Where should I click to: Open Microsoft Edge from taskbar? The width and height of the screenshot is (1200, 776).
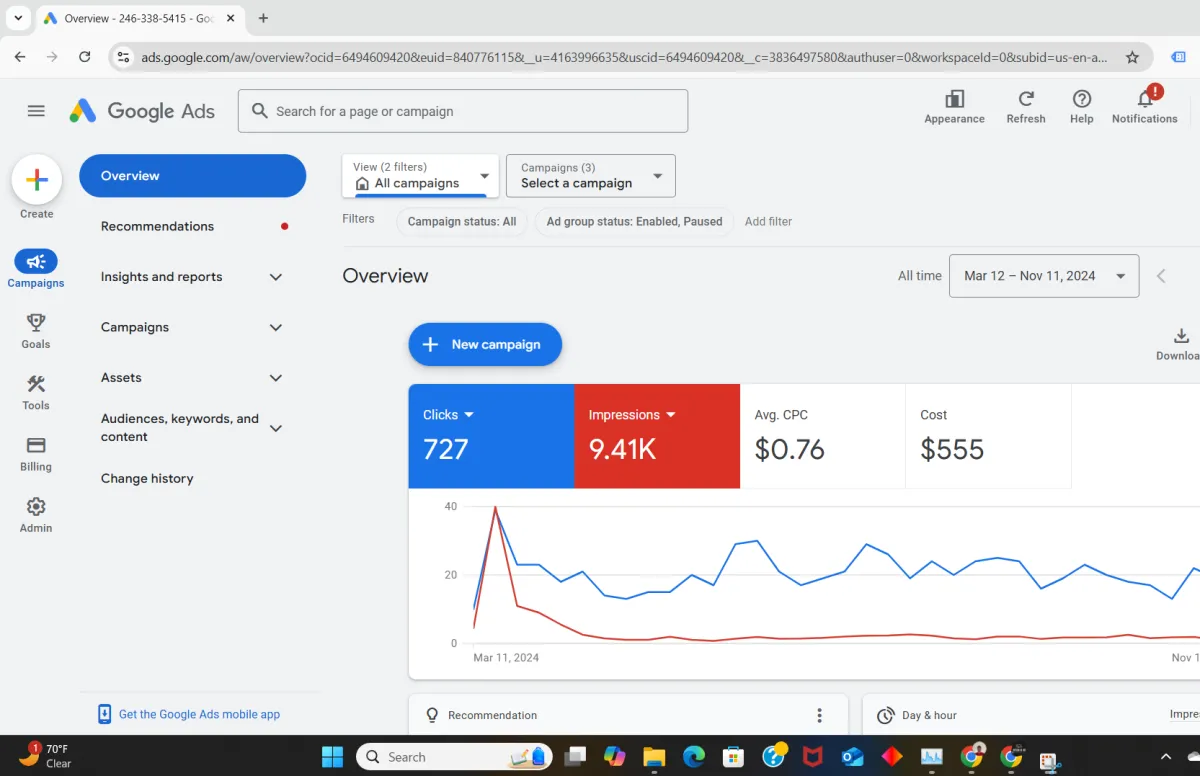pos(693,756)
